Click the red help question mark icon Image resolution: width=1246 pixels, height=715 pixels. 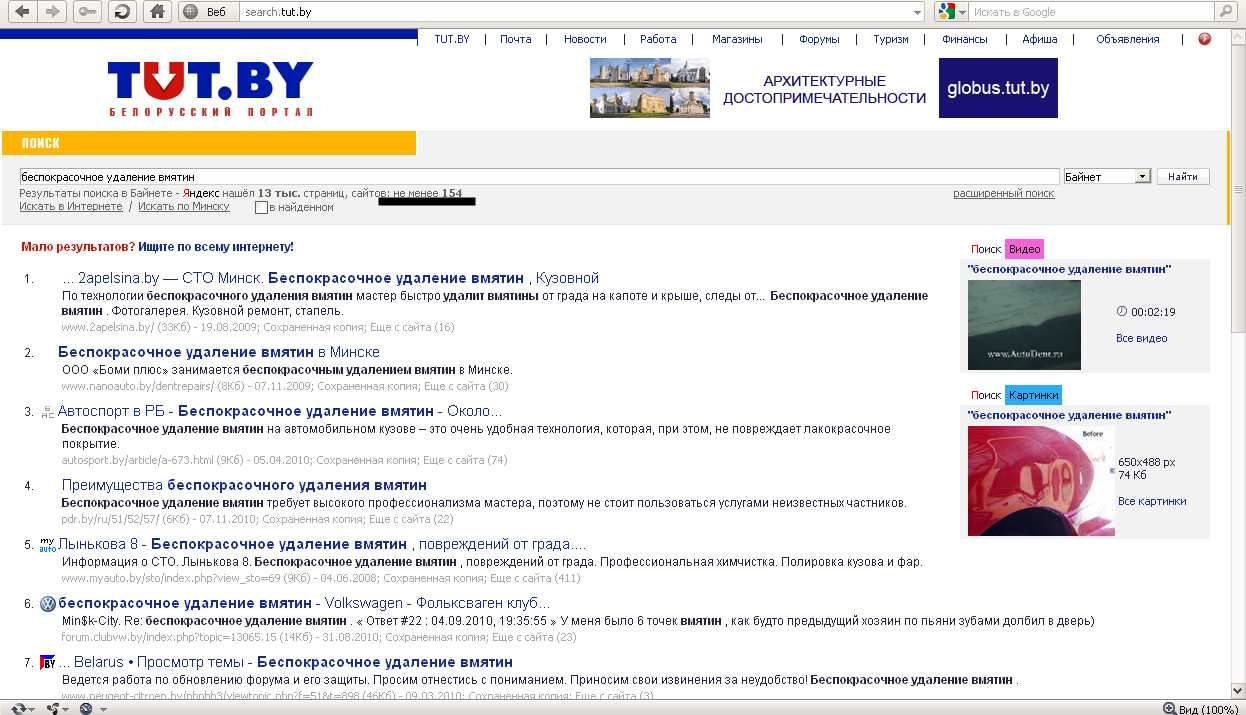point(1204,39)
